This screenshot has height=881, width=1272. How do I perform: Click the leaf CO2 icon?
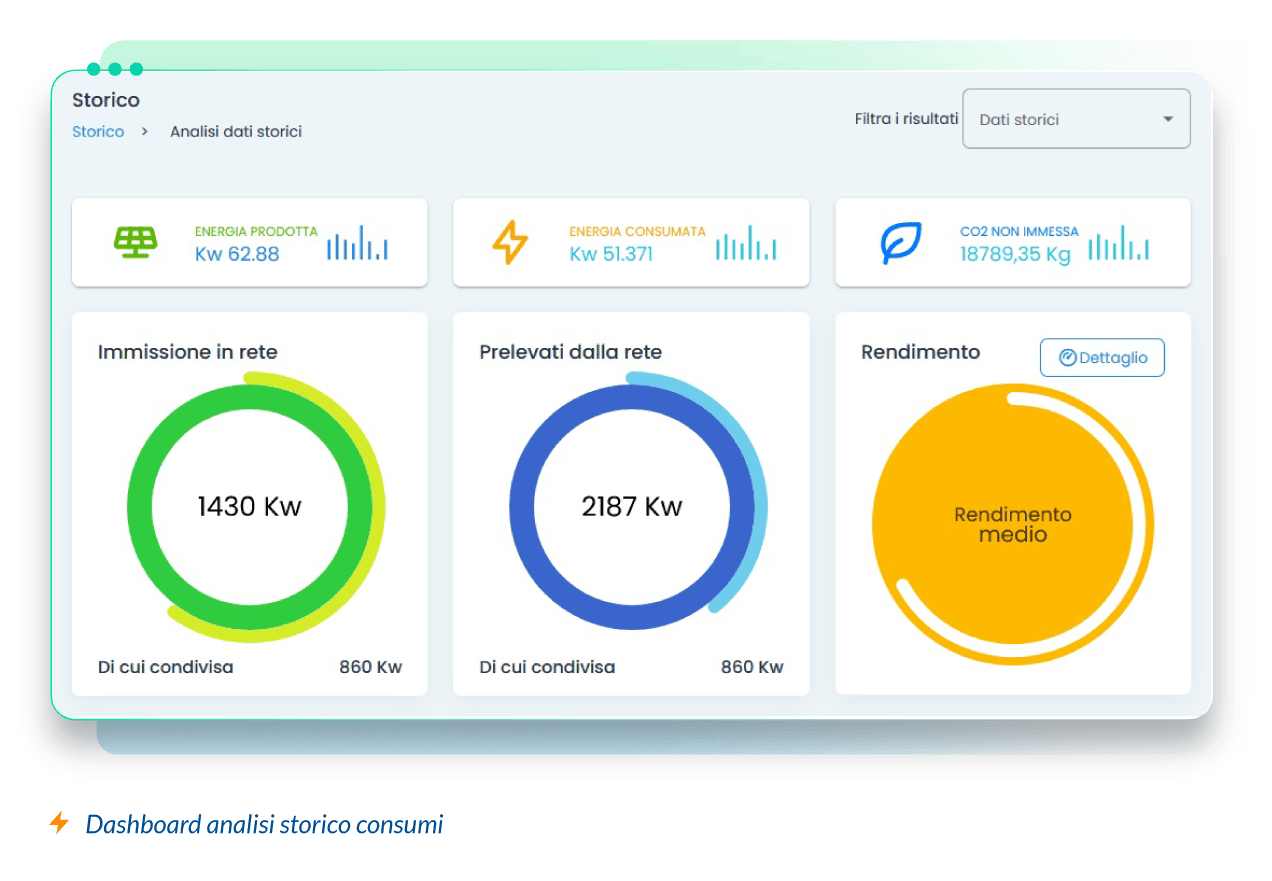tap(900, 243)
